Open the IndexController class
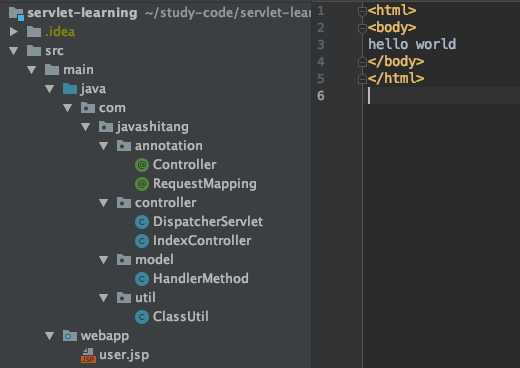 click(x=202, y=241)
